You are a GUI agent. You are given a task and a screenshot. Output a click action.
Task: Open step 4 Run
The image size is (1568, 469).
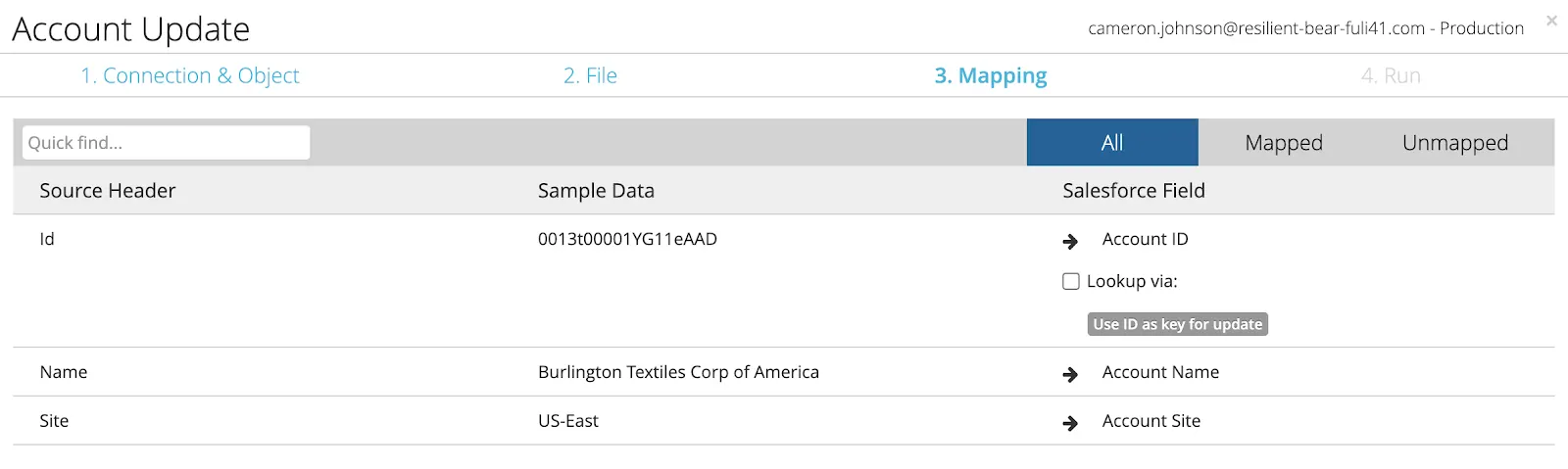click(1391, 75)
